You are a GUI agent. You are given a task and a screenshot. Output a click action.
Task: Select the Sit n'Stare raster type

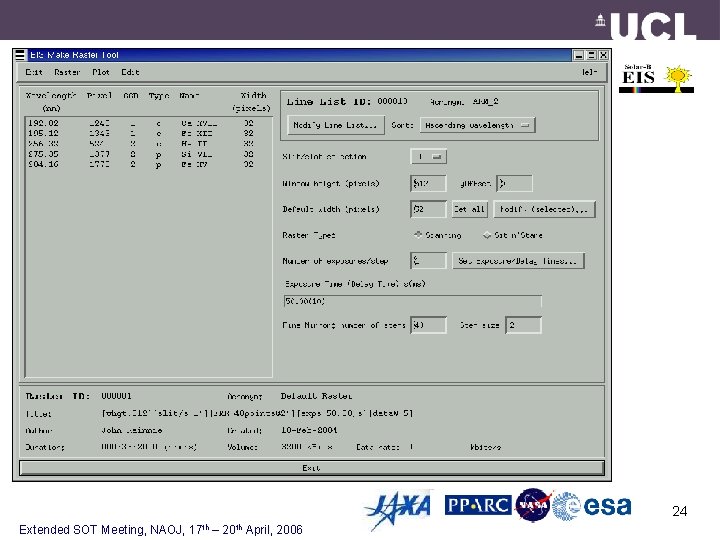513,235
